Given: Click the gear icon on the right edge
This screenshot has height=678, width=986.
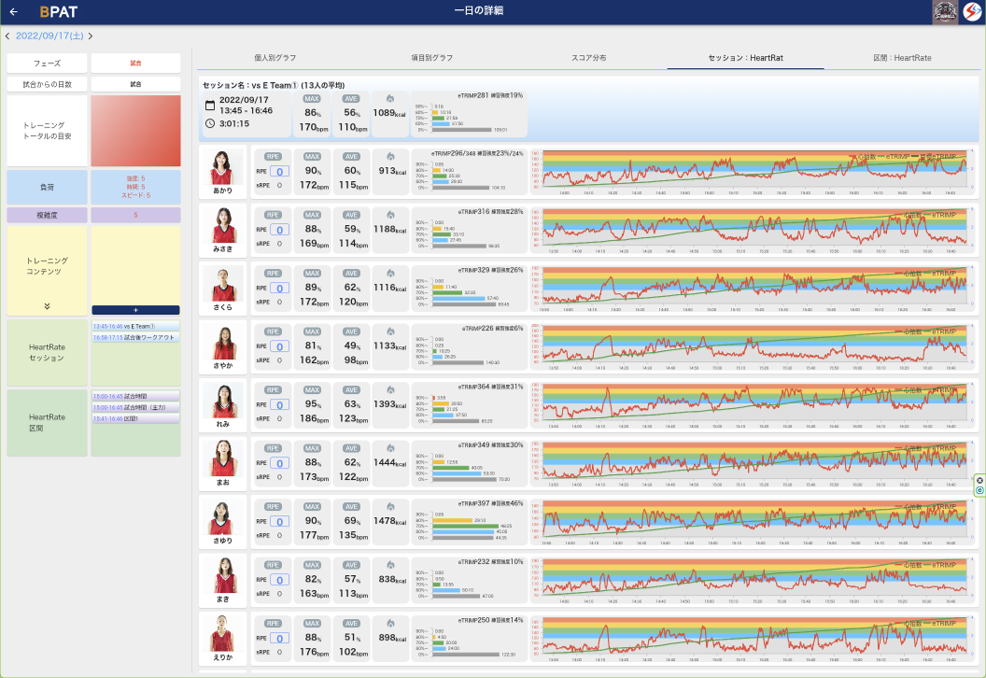Looking at the screenshot, I should [x=979, y=481].
